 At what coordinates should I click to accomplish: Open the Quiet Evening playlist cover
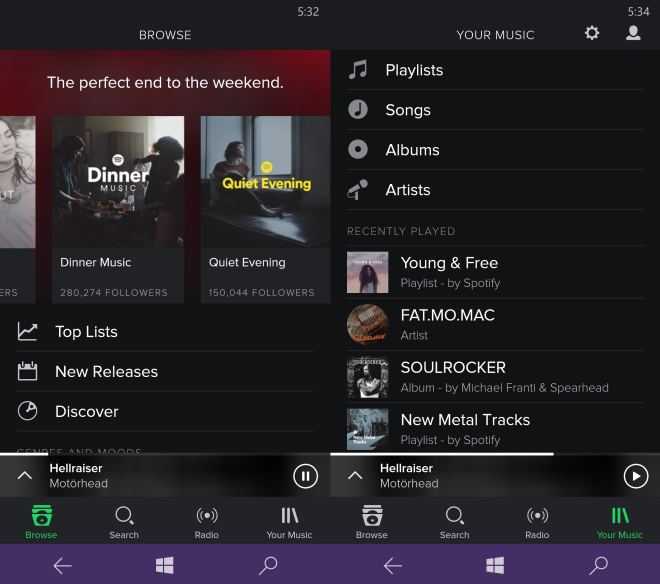click(266, 182)
